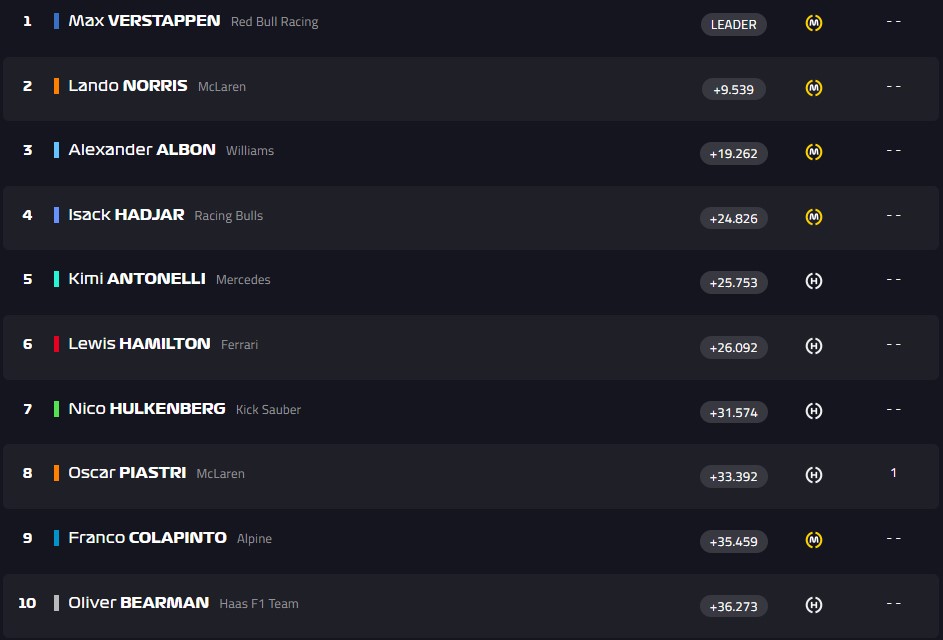The width and height of the screenshot is (943, 640).
Task: Open Lewis Hamilton's driver name
Action: click(x=139, y=344)
